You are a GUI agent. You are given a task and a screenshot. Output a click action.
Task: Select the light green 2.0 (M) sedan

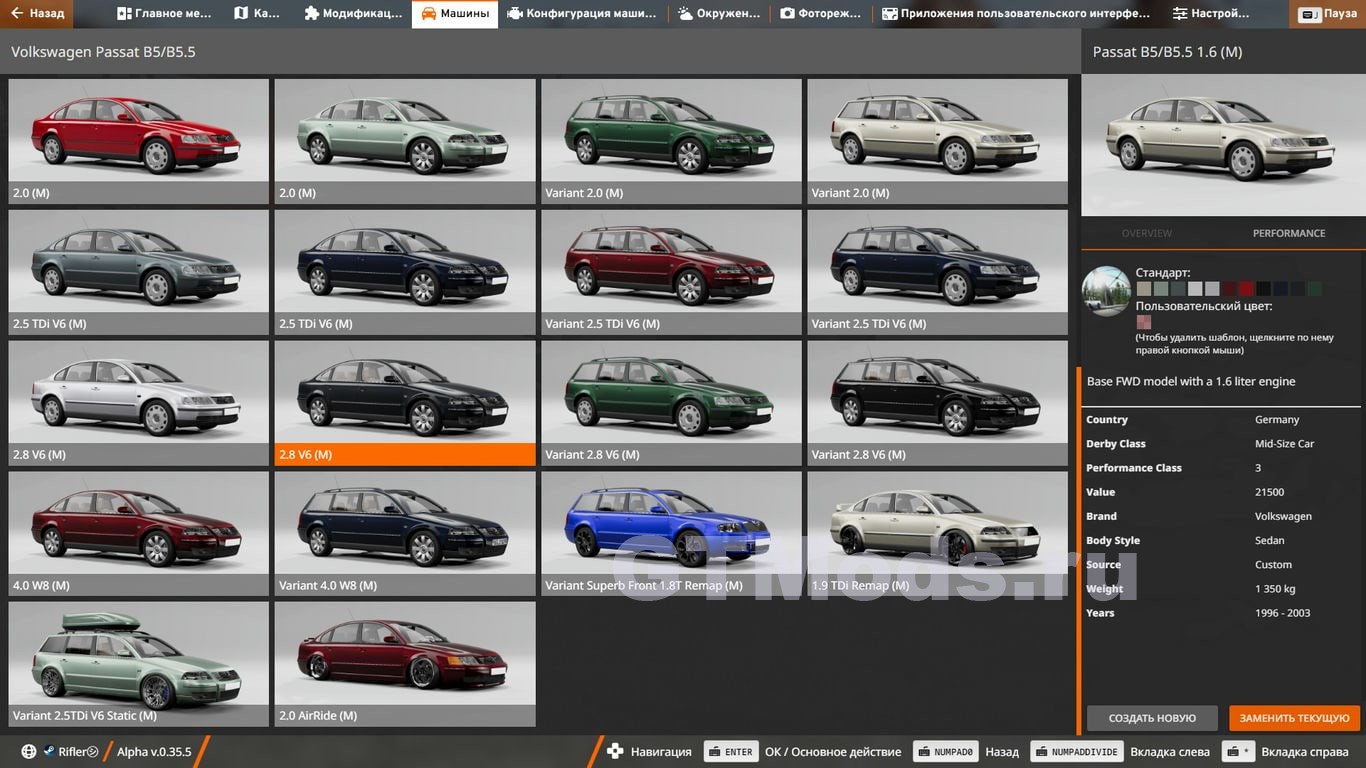[405, 141]
